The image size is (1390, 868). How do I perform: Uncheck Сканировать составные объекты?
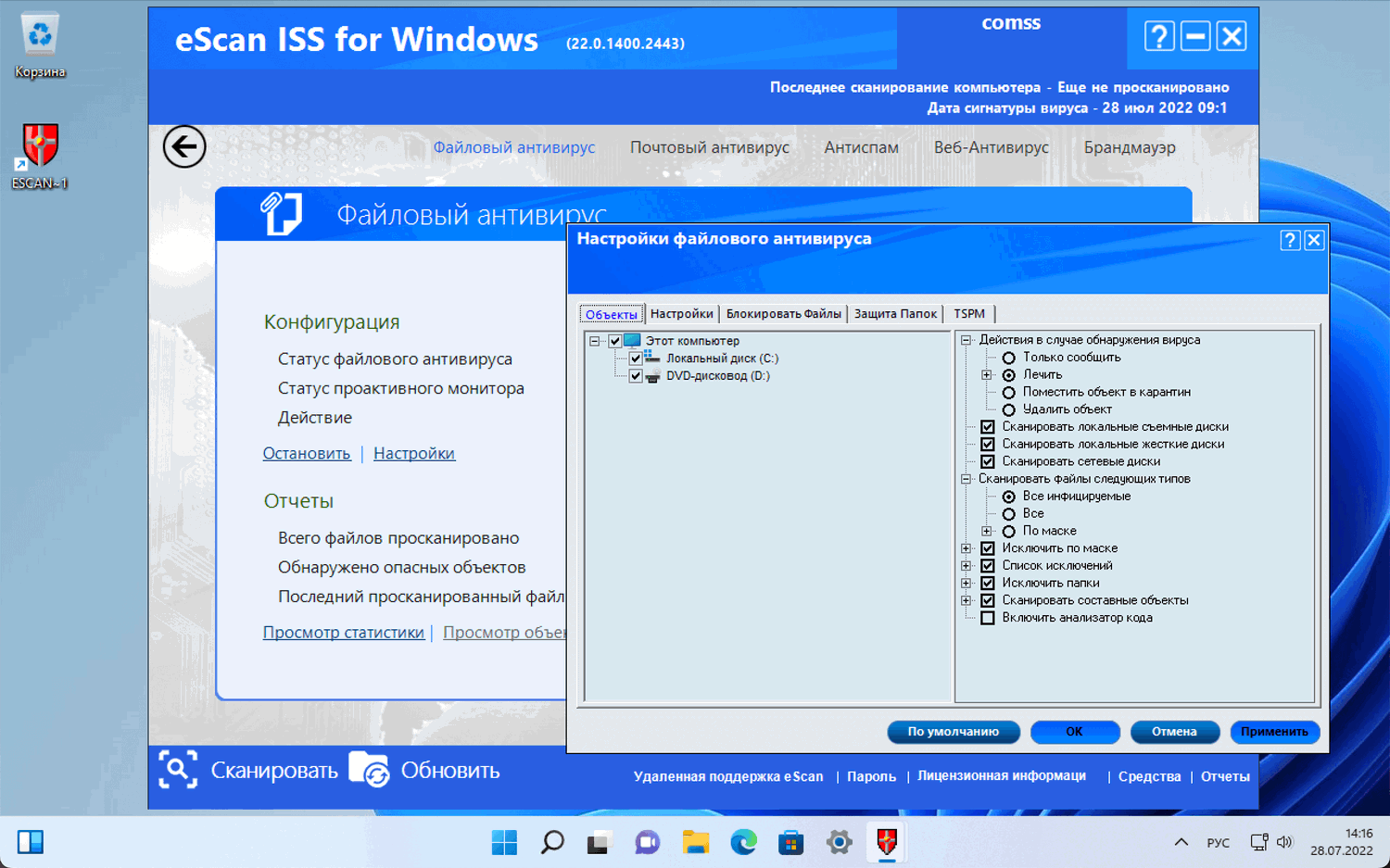pyautogui.click(x=988, y=600)
